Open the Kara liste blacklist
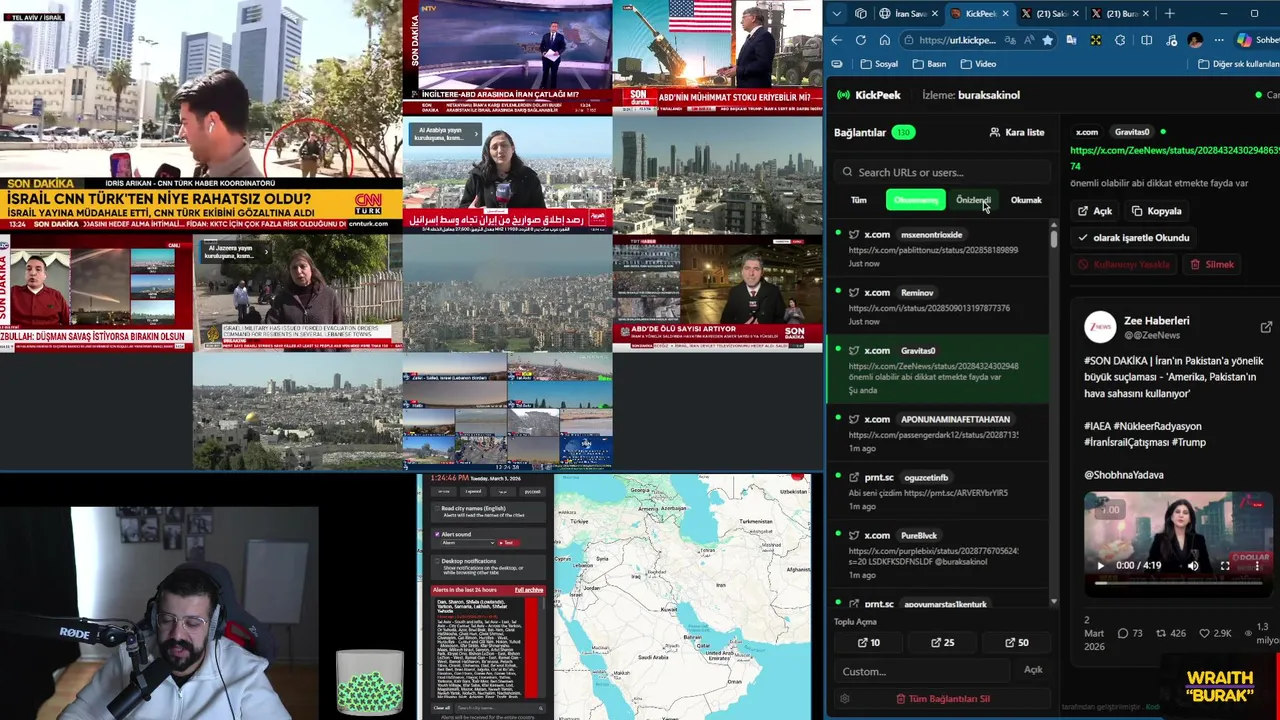The width and height of the screenshot is (1280, 720). [x=1016, y=132]
